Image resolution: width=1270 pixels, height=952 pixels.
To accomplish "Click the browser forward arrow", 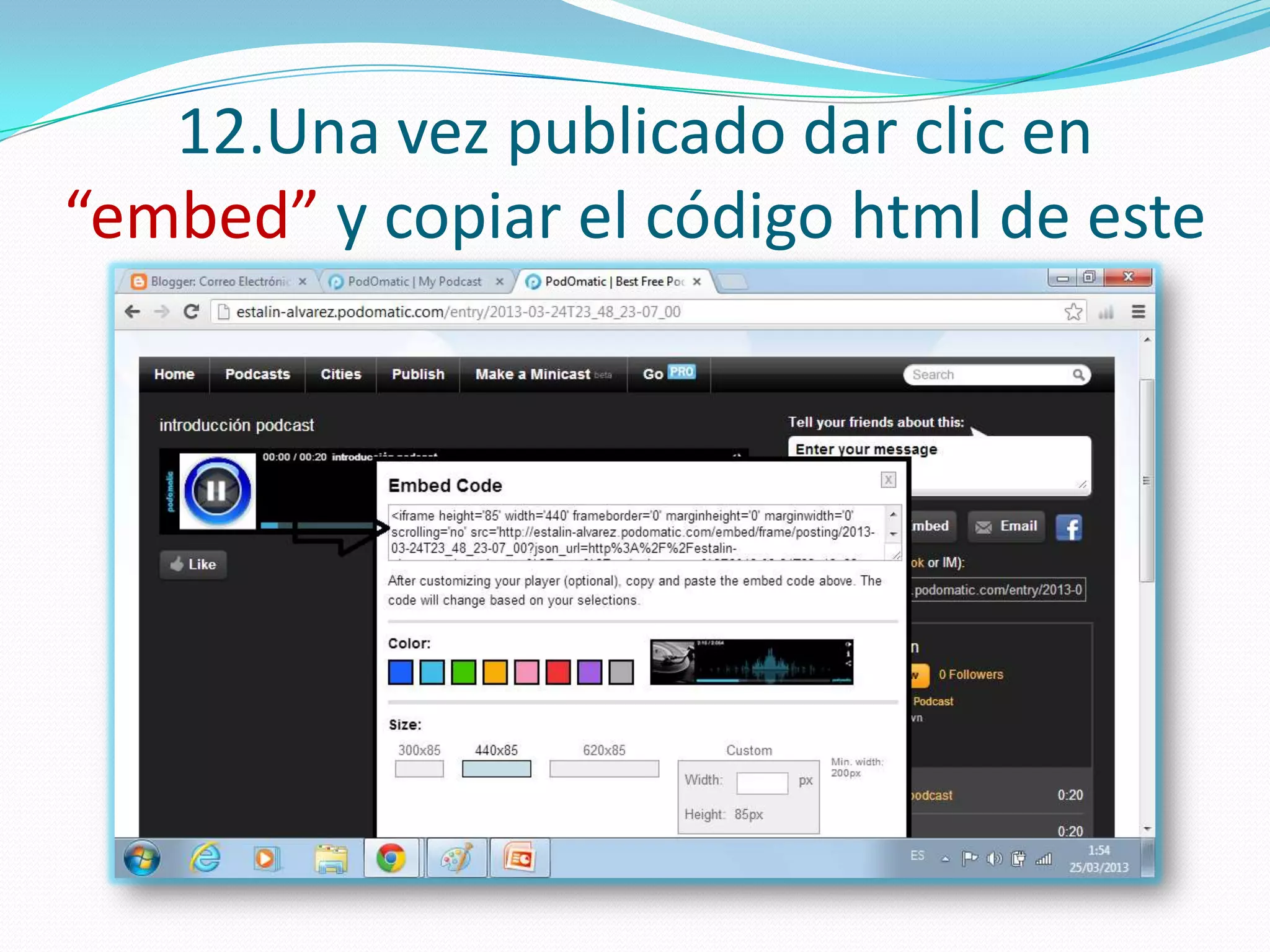I will [x=161, y=312].
